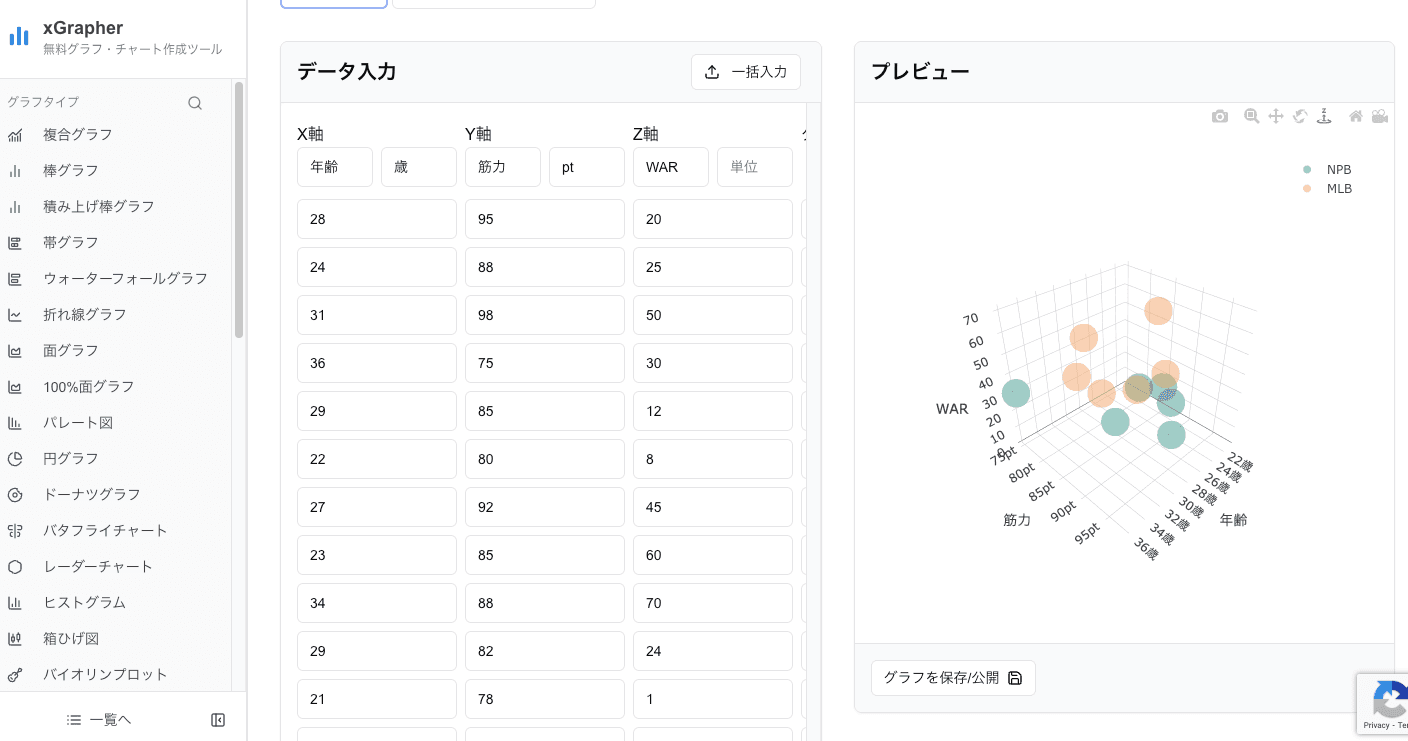Image resolution: width=1408 pixels, height=741 pixels.
Task: Reset camera to last saved view
Action: tap(1380, 116)
